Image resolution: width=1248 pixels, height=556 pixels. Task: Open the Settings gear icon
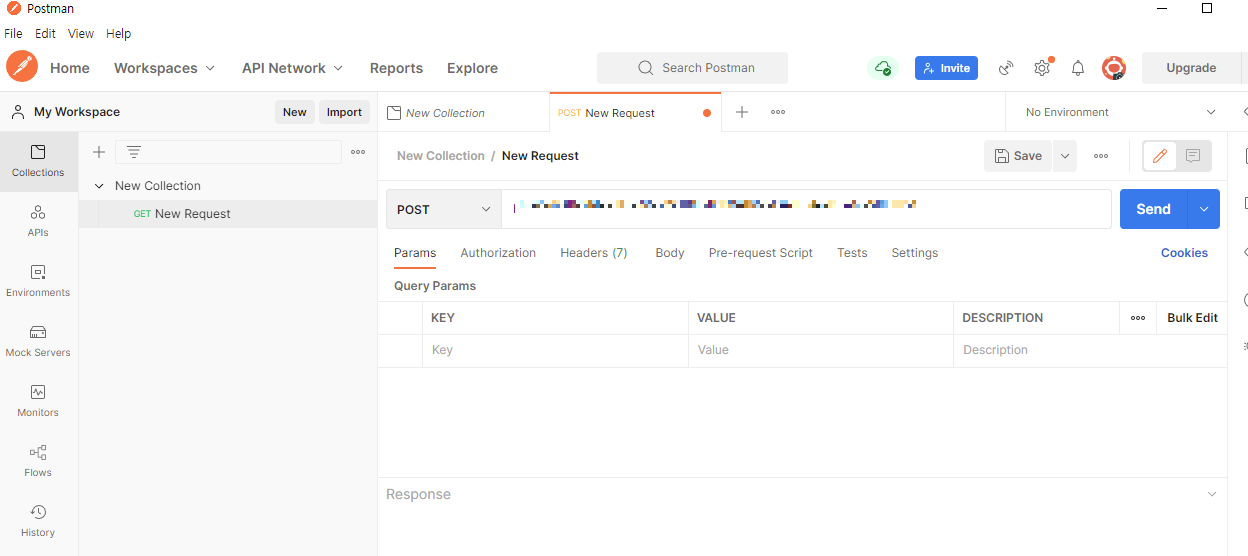coord(1042,68)
